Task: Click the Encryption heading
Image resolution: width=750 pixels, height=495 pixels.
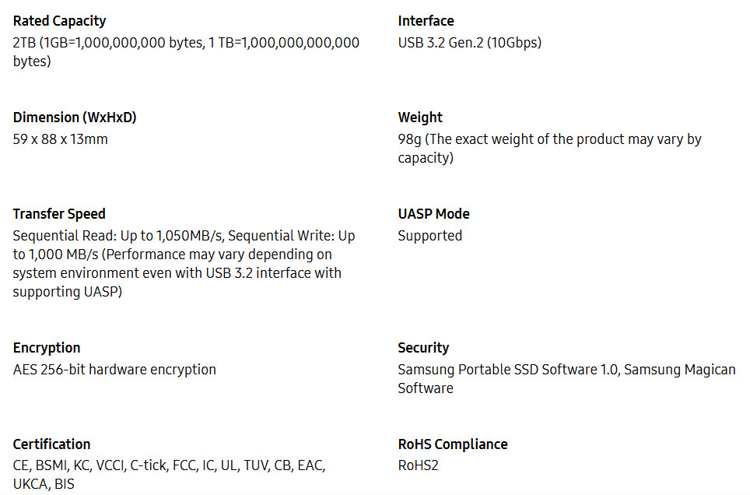Action: pos(46,348)
